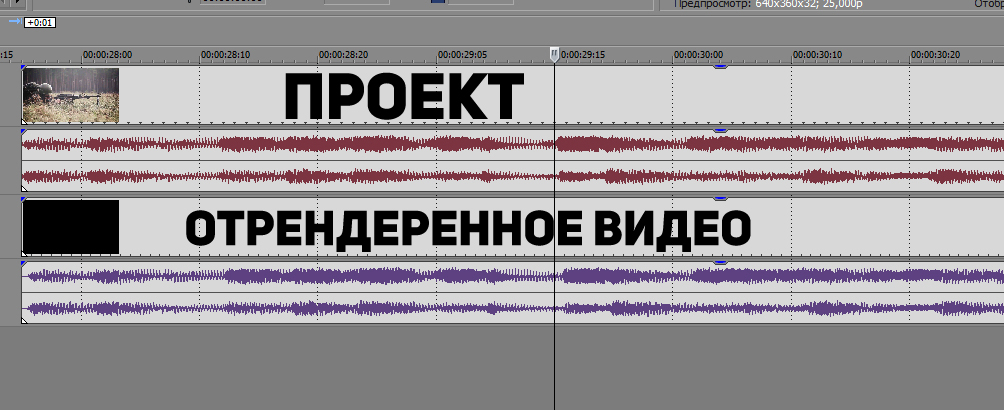Click the 00:00:28:20 ruler label

(343, 55)
